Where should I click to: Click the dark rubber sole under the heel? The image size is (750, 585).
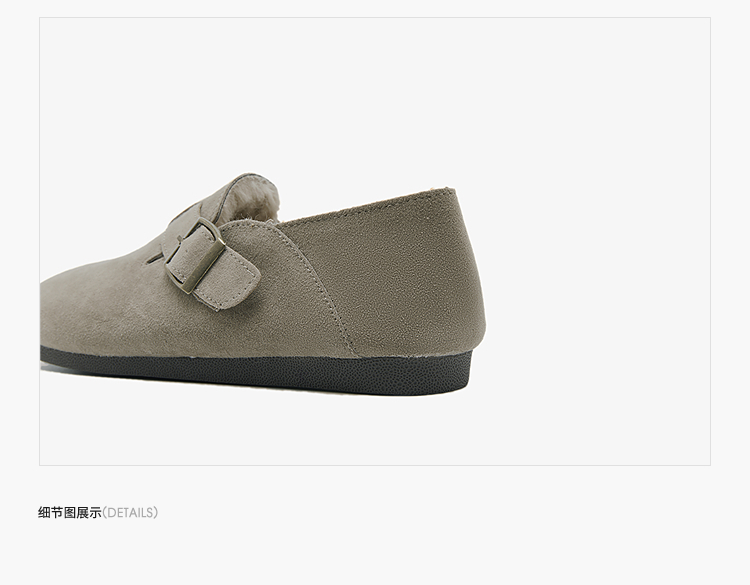tap(430, 375)
